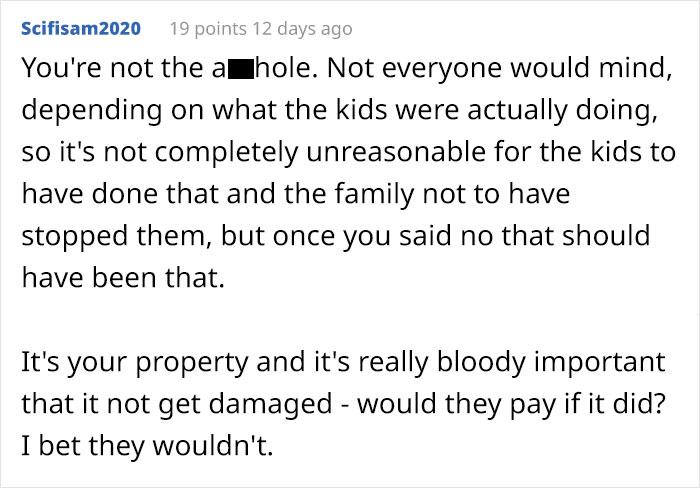Click the word 'important' in the second paragraph
Image resolution: width=700 pixels, height=488 pixels.
pyautogui.click(x=600, y=363)
